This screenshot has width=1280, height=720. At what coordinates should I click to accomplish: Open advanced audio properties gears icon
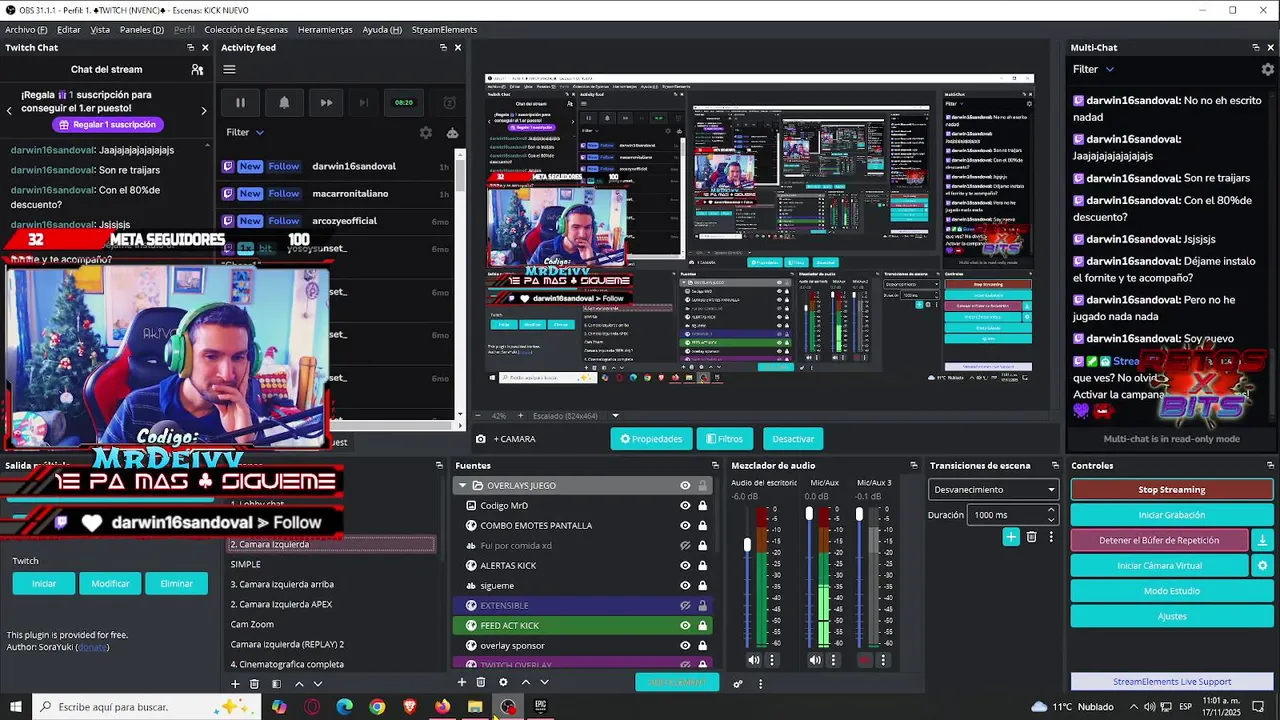click(x=738, y=684)
